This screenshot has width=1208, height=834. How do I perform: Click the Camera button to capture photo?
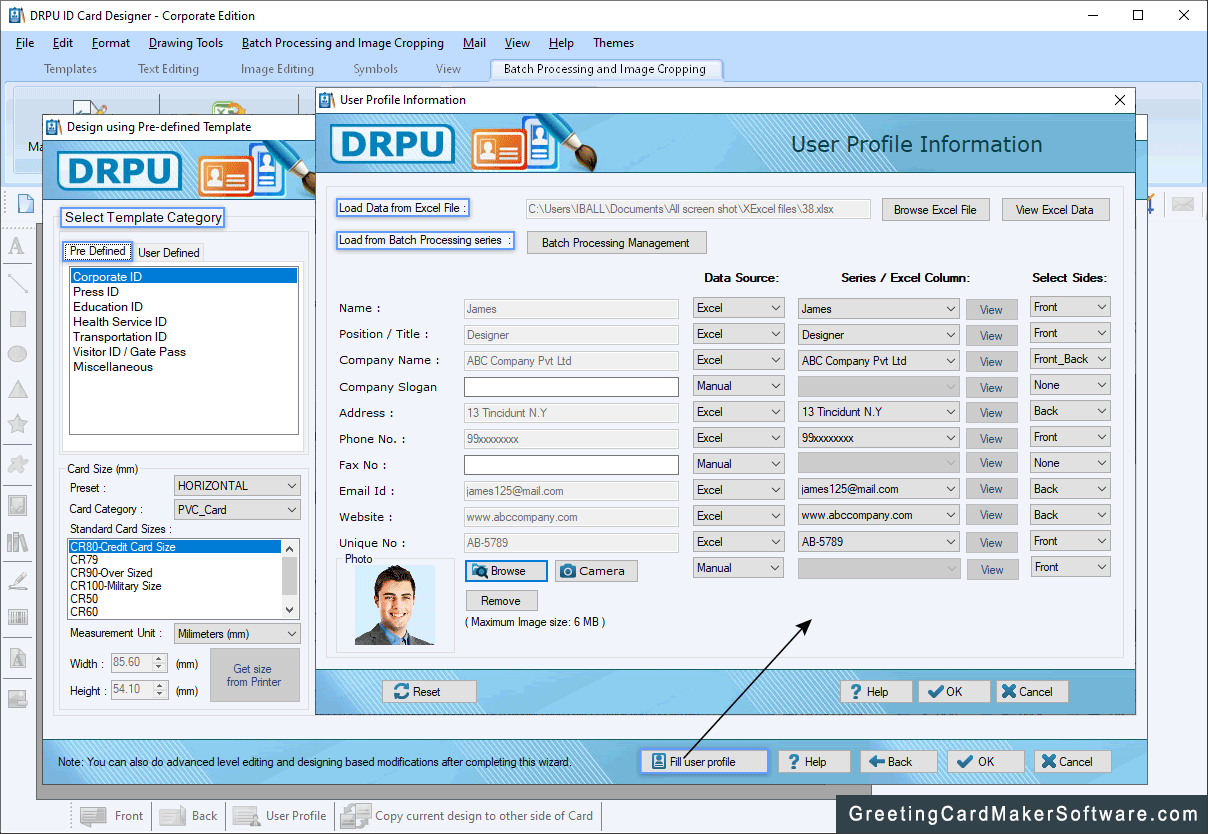596,571
